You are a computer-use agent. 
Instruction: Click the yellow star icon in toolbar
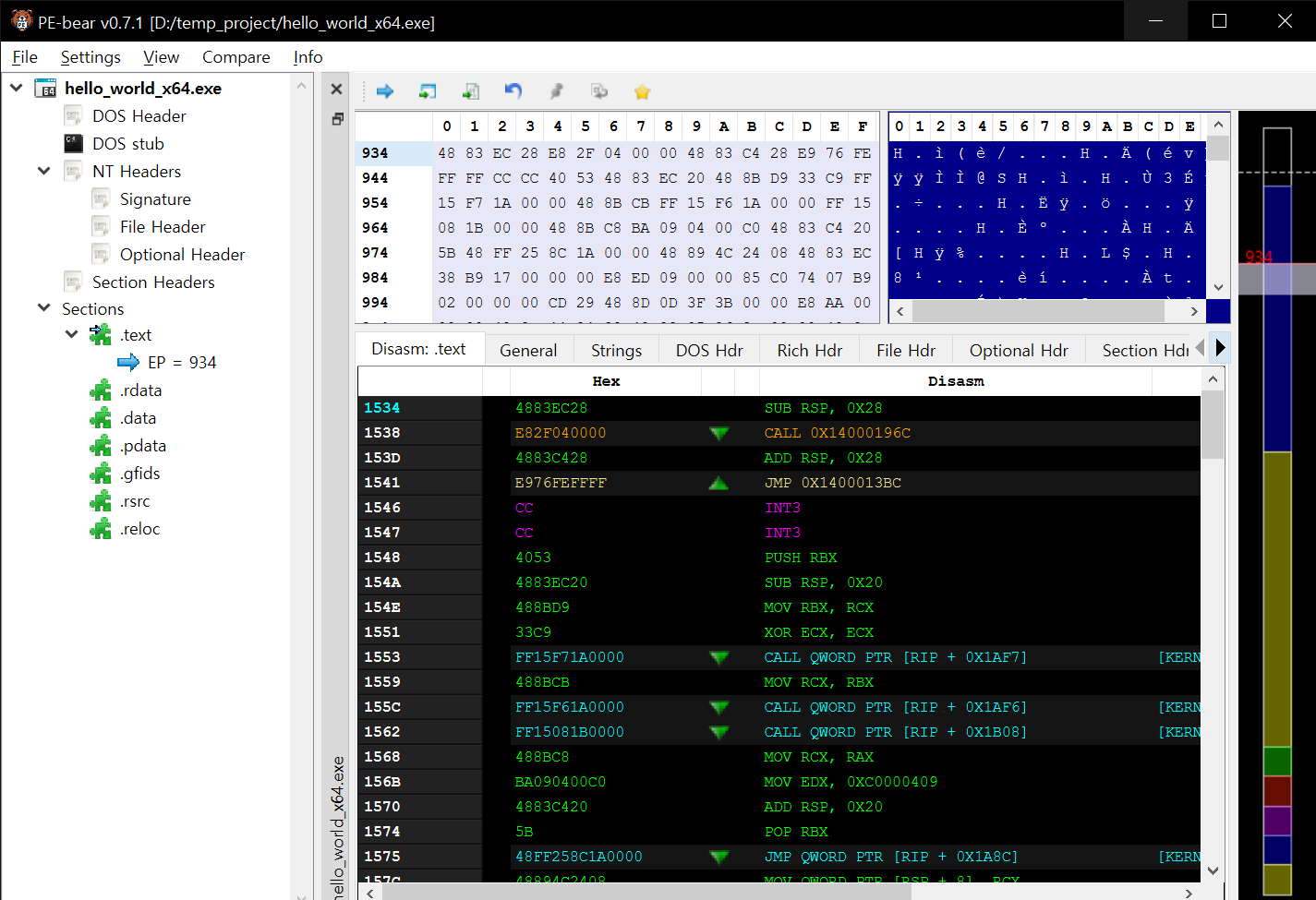coord(643,91)
